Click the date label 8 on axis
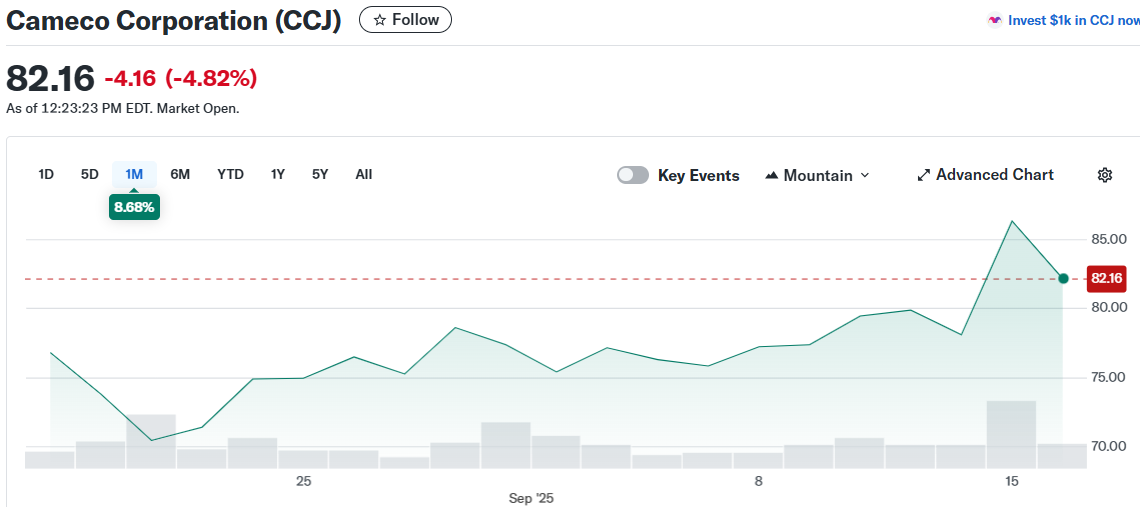The height and width of the screenshot is (507, 1140). [758, 481]
